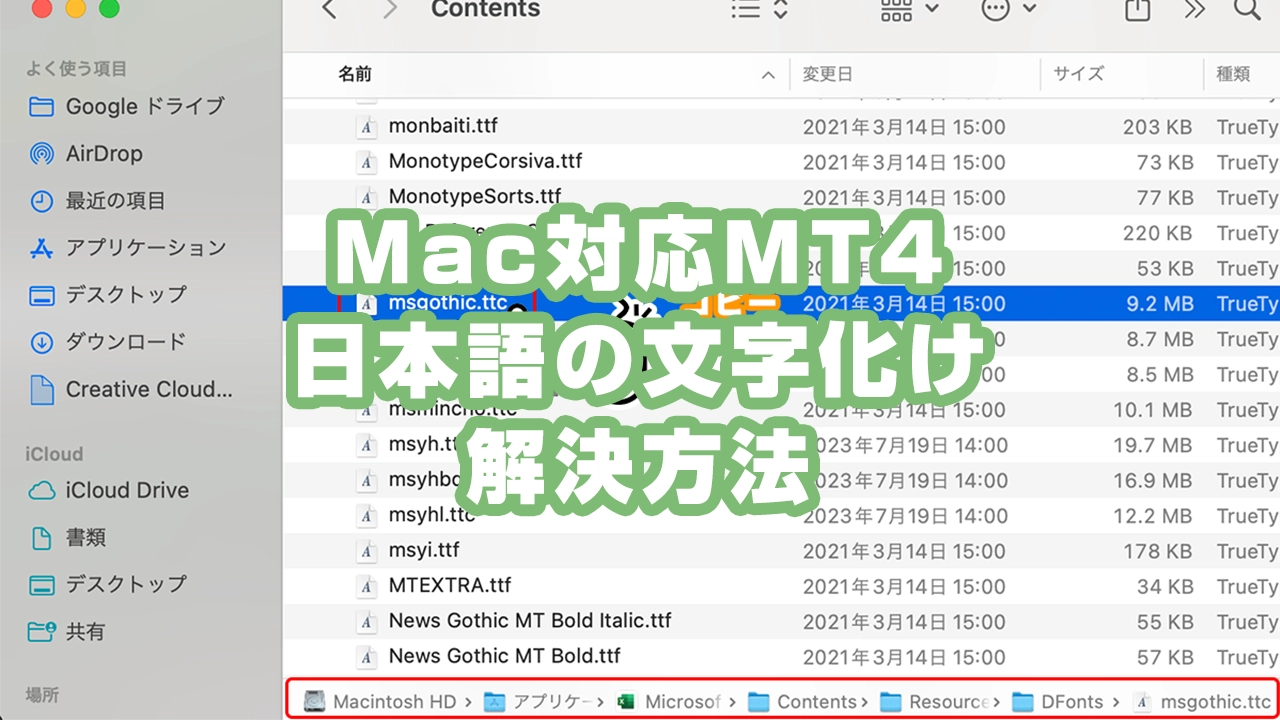The width and height of the screenshot is (1280, 720).
Task: Click the Microsoft Excel path bar item
Action: pos(669,701)
